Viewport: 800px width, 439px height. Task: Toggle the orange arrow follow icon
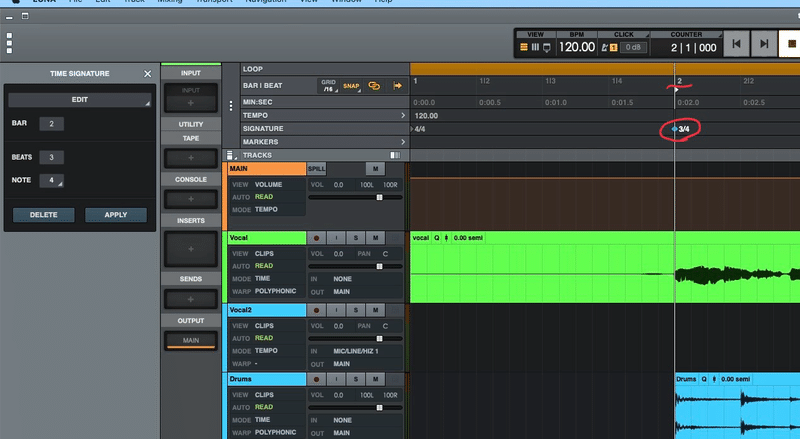click(397, 86)
